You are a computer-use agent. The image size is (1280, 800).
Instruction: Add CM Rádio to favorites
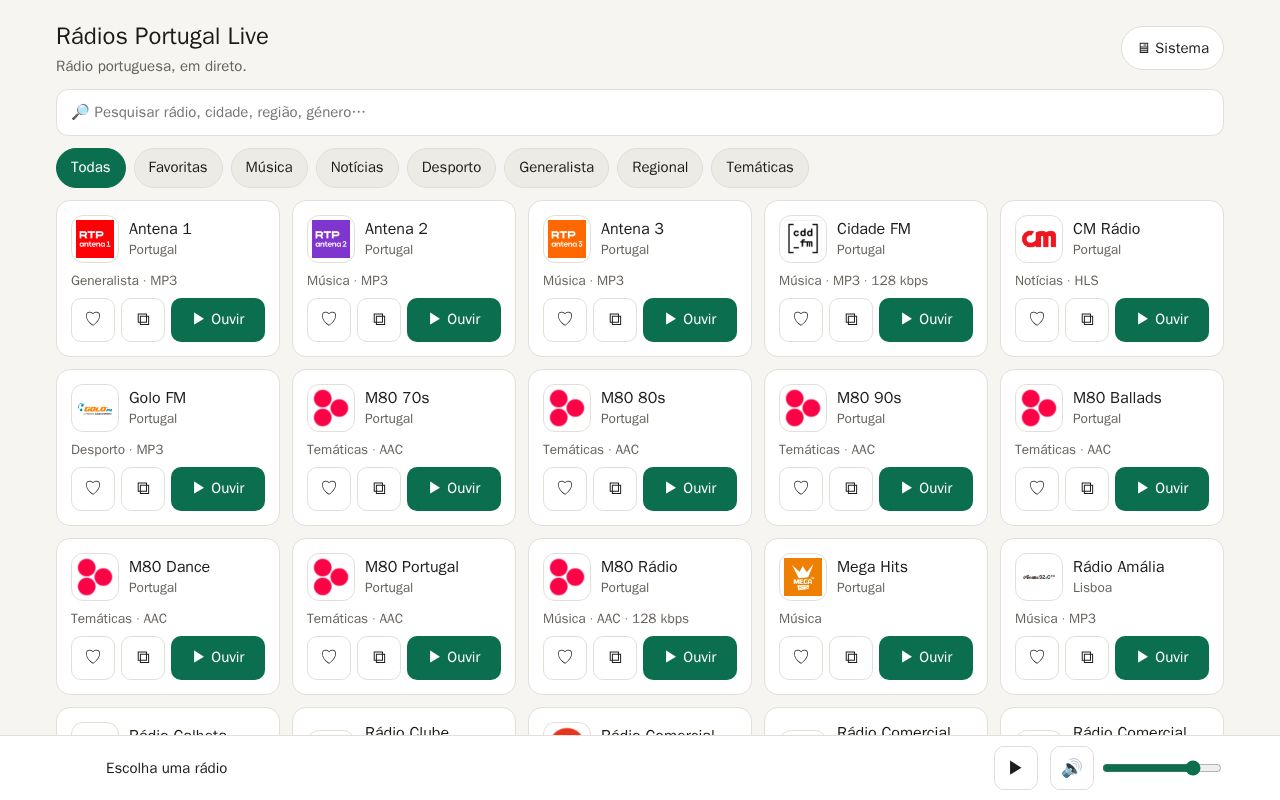[x=1037, y=320]
